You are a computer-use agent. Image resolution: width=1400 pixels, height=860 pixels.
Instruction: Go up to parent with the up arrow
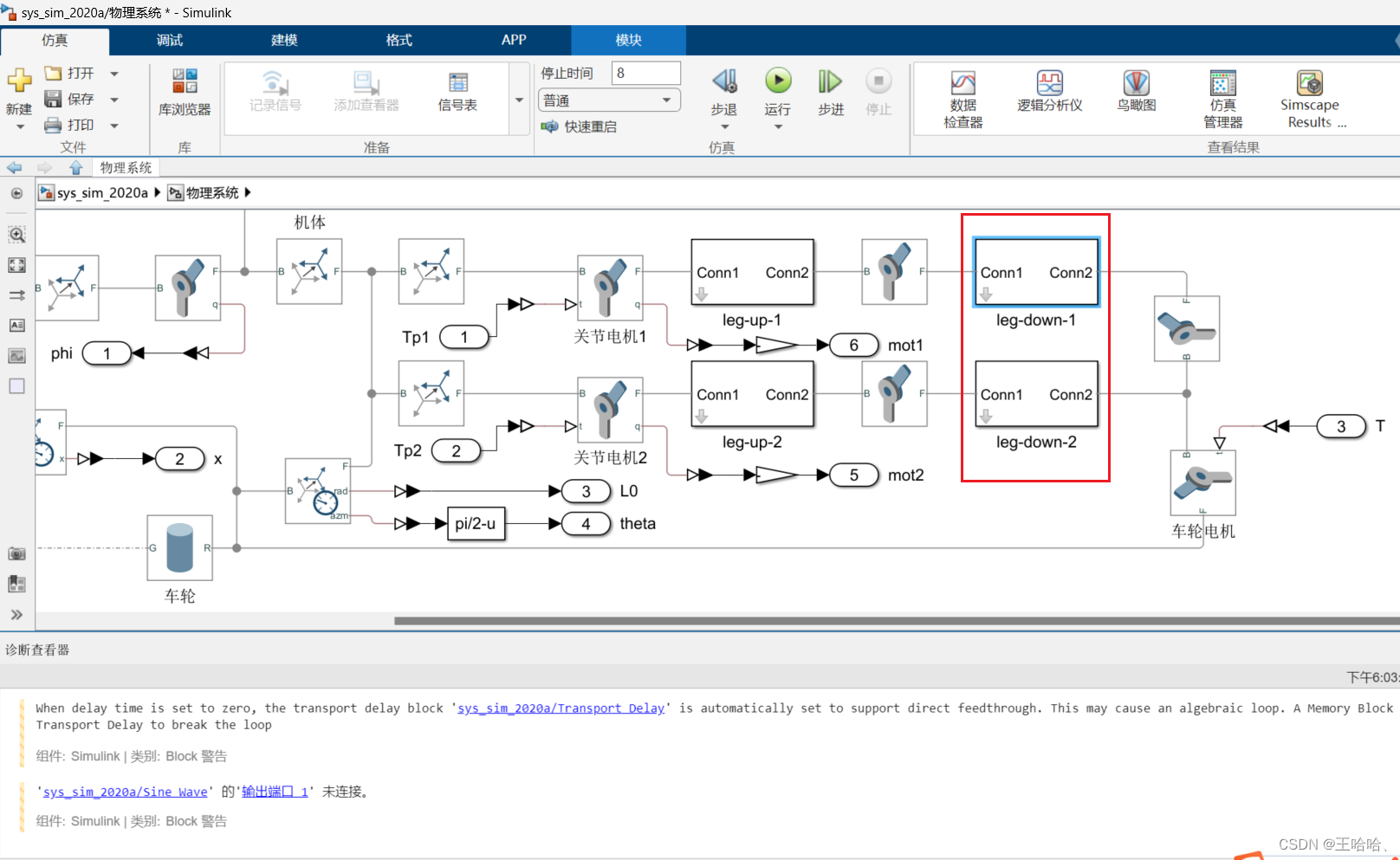pos(76,167)
